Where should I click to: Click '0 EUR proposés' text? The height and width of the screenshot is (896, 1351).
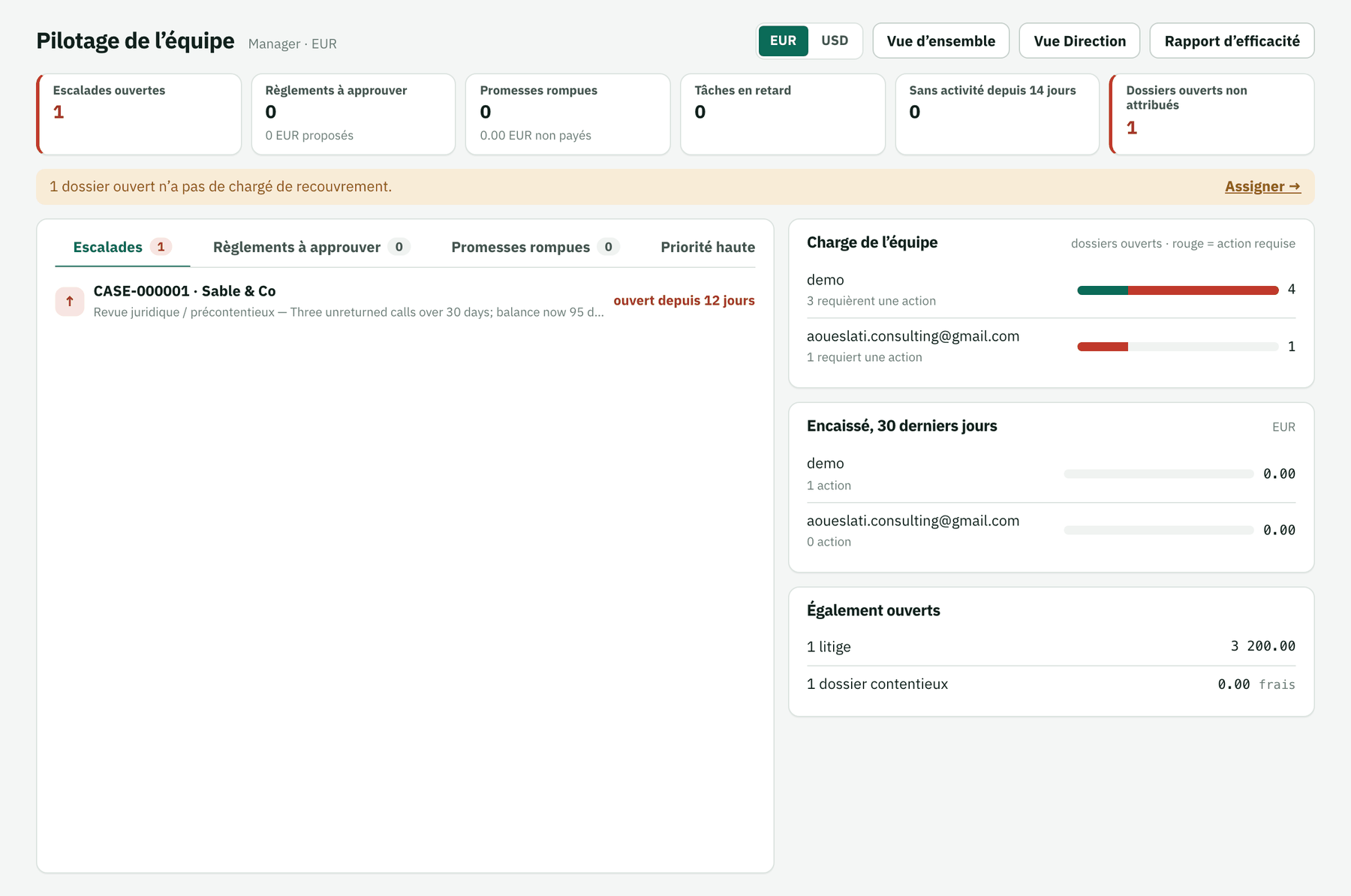pos(309,136)
